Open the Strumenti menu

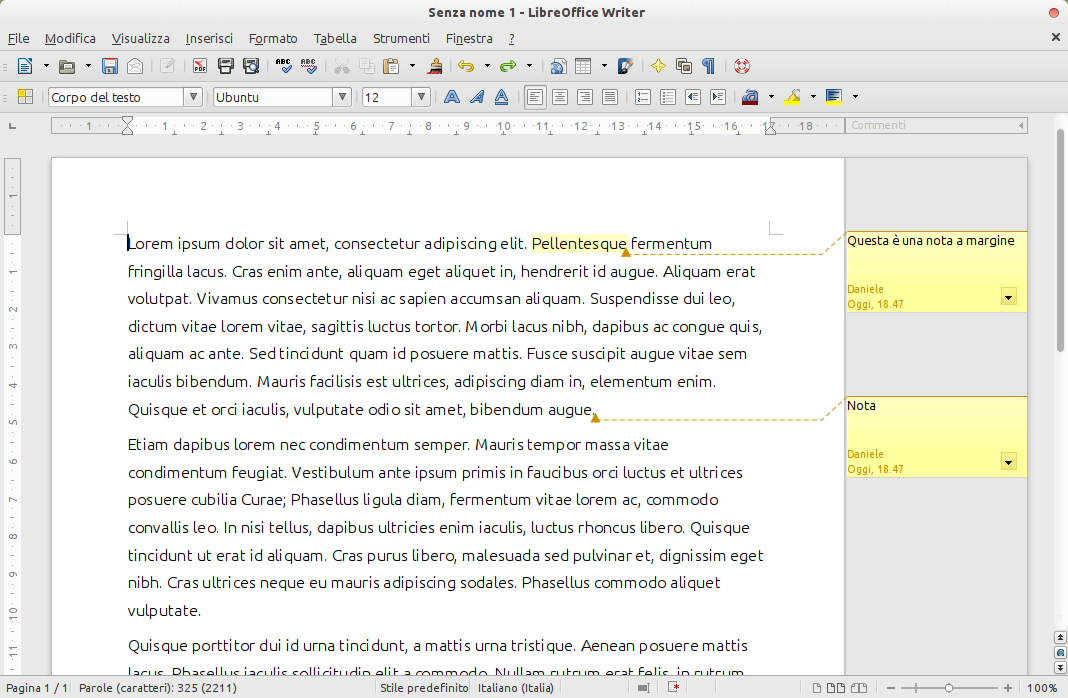401,39
